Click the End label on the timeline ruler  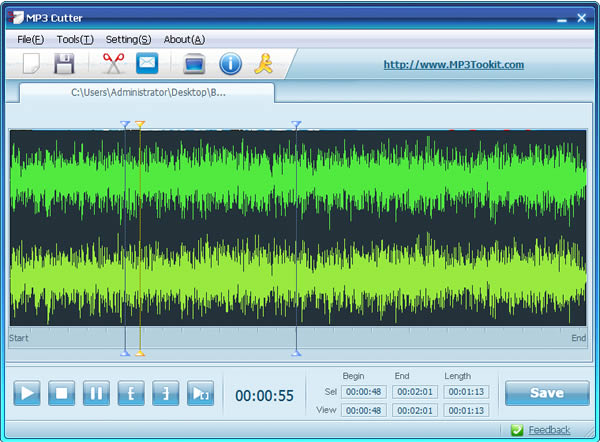579,338
